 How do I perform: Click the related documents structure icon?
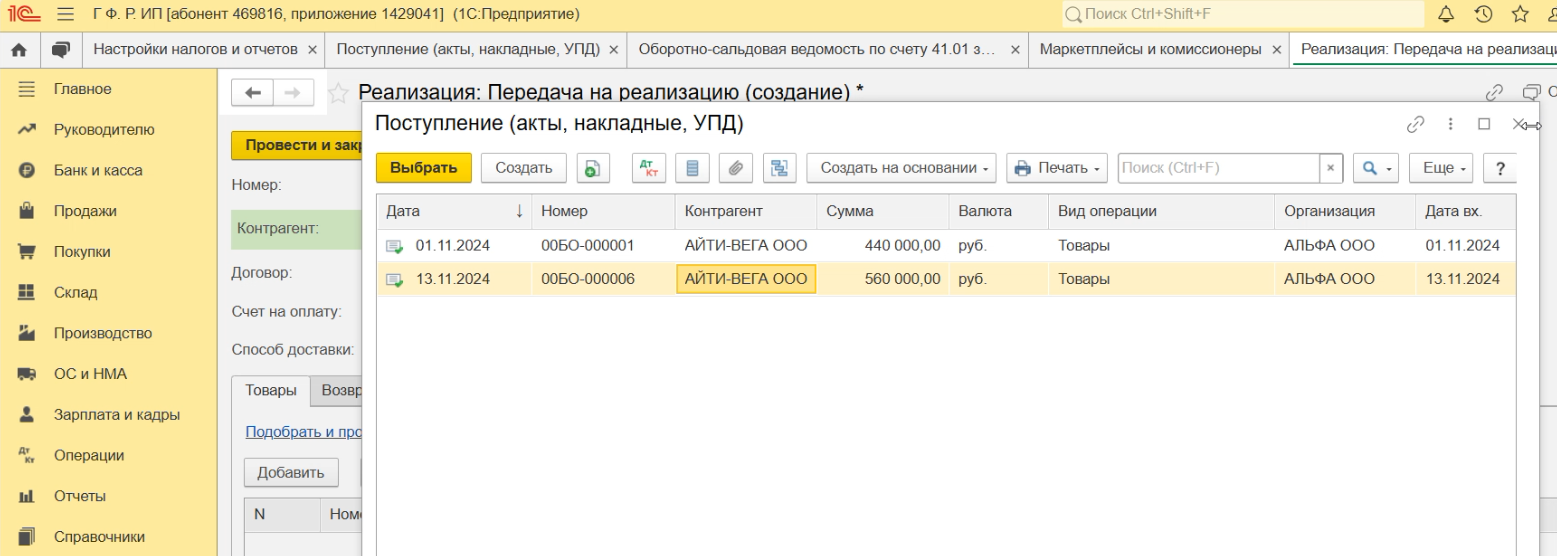777,168
